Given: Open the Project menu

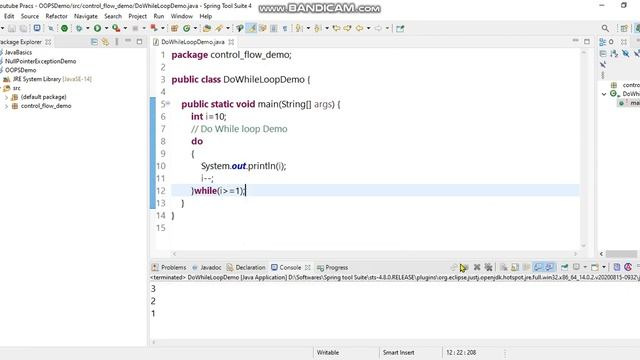Looking at the screenshot, I should click(x=138, y=16).
